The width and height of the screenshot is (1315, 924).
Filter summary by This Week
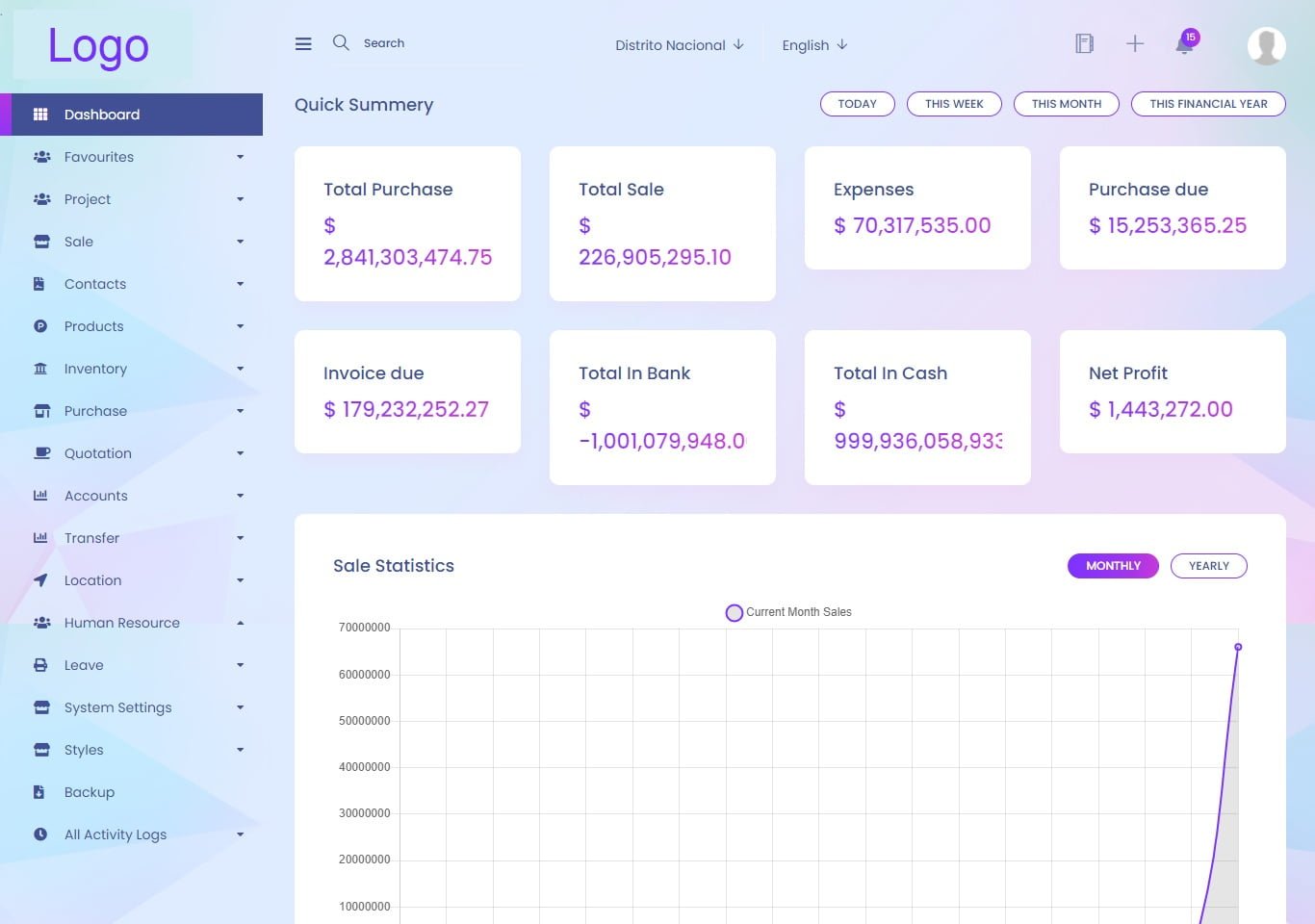click(x=954, y=104)
